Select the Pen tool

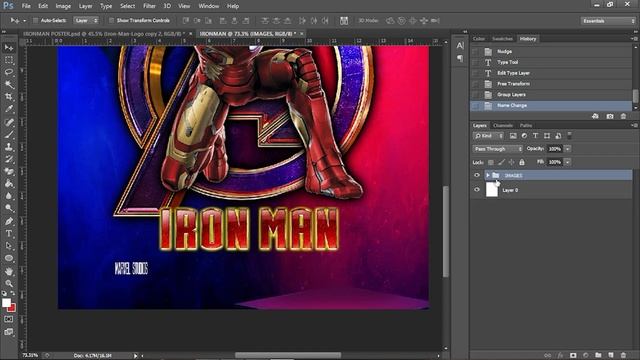[x=9, y=221]
